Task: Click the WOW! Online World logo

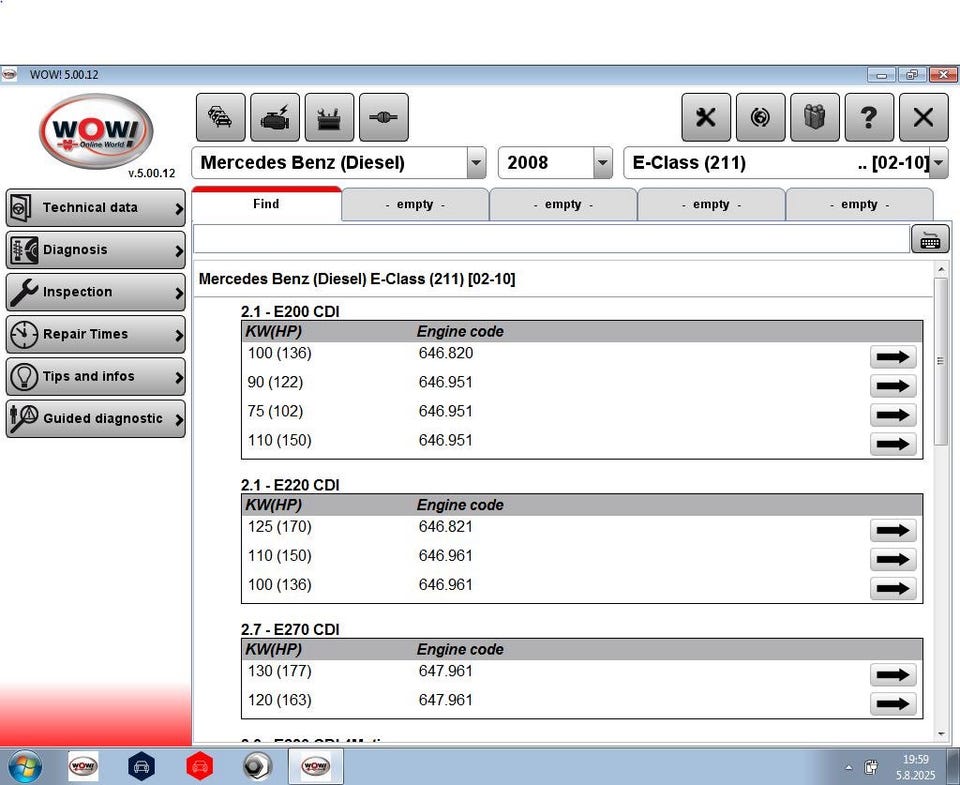Action: click(x=96, y=132)
